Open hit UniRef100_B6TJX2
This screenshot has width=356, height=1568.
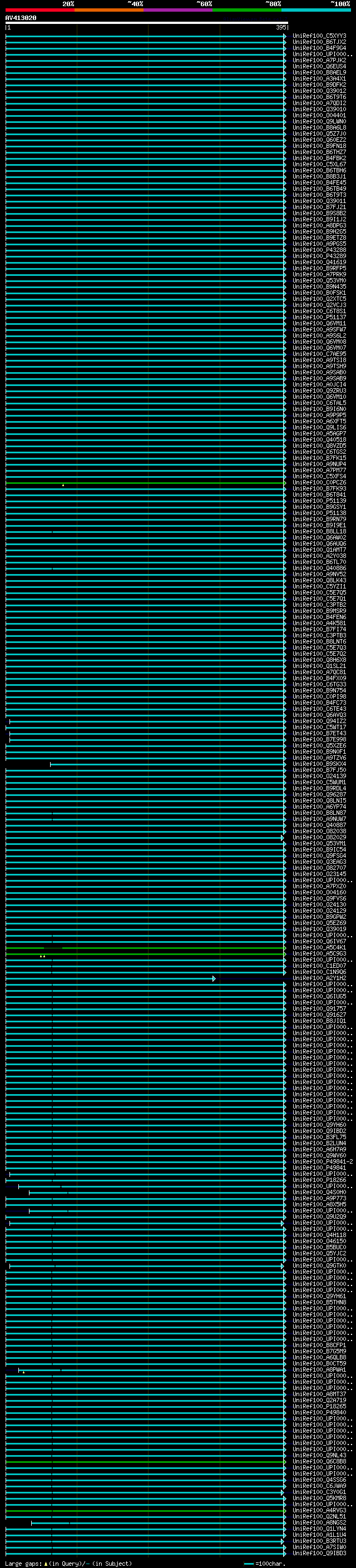click(x=319, y=42)
